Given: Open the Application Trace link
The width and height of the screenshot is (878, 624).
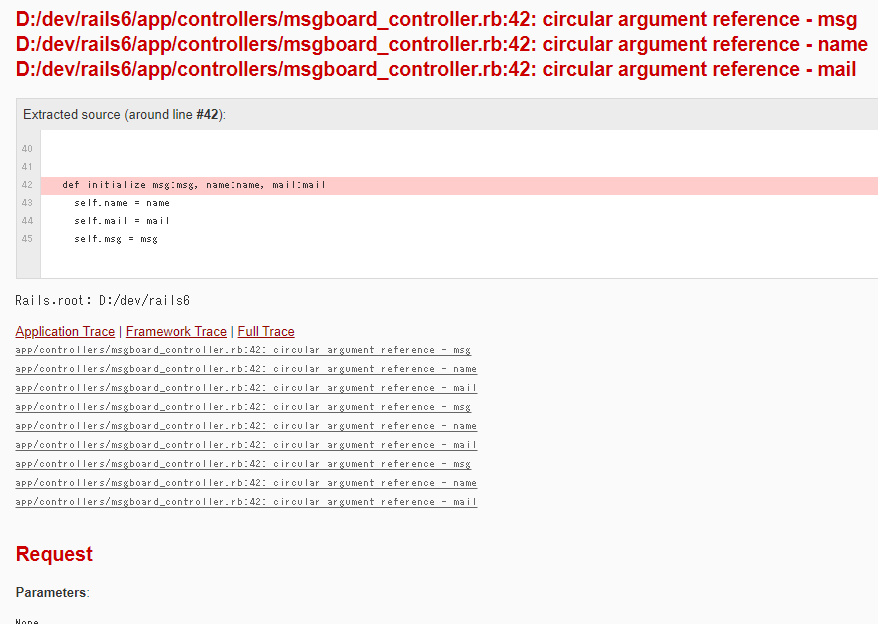Looking at the screenshot, I should (x=65, y=331).
